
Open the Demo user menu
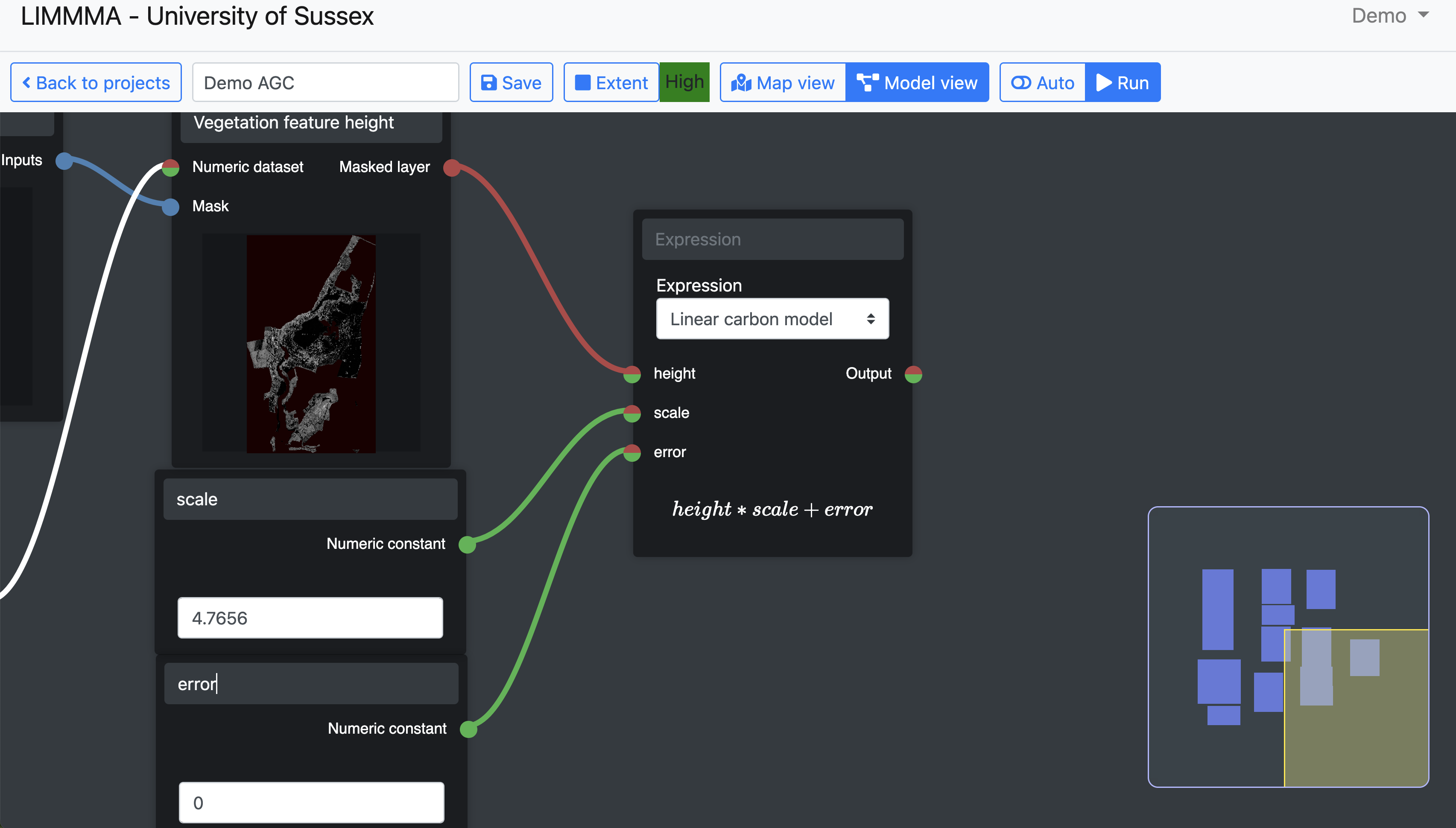1389,16
